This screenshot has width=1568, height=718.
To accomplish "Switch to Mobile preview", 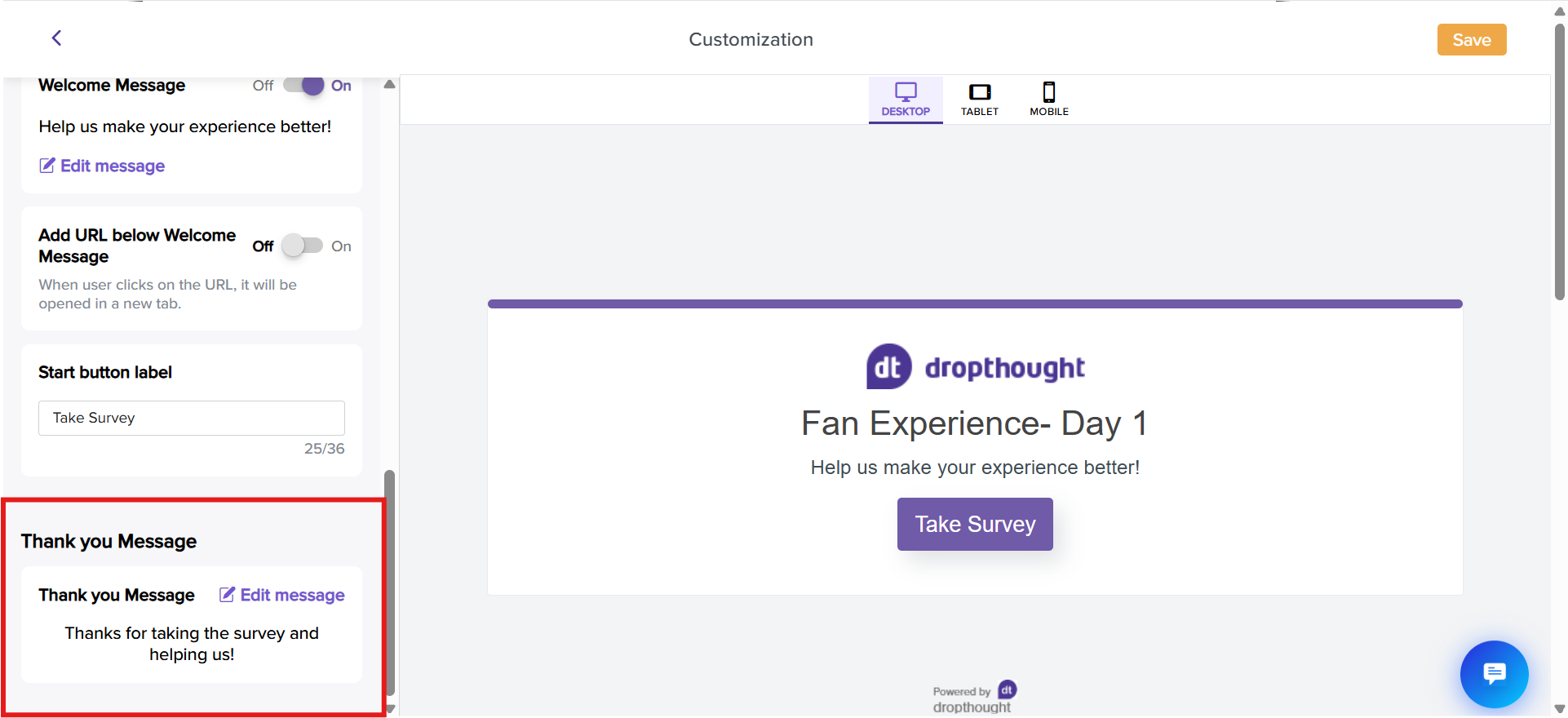I will tap(1049, 92).
